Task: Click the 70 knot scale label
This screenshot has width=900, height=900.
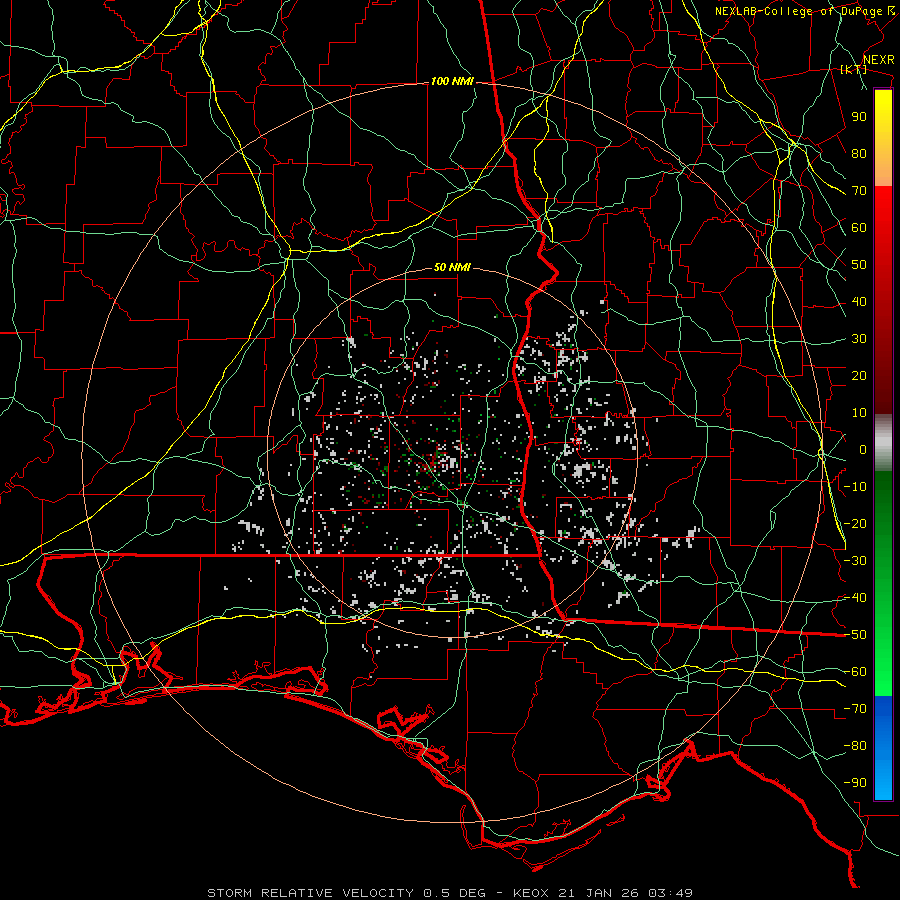Action: click(859, 191)
